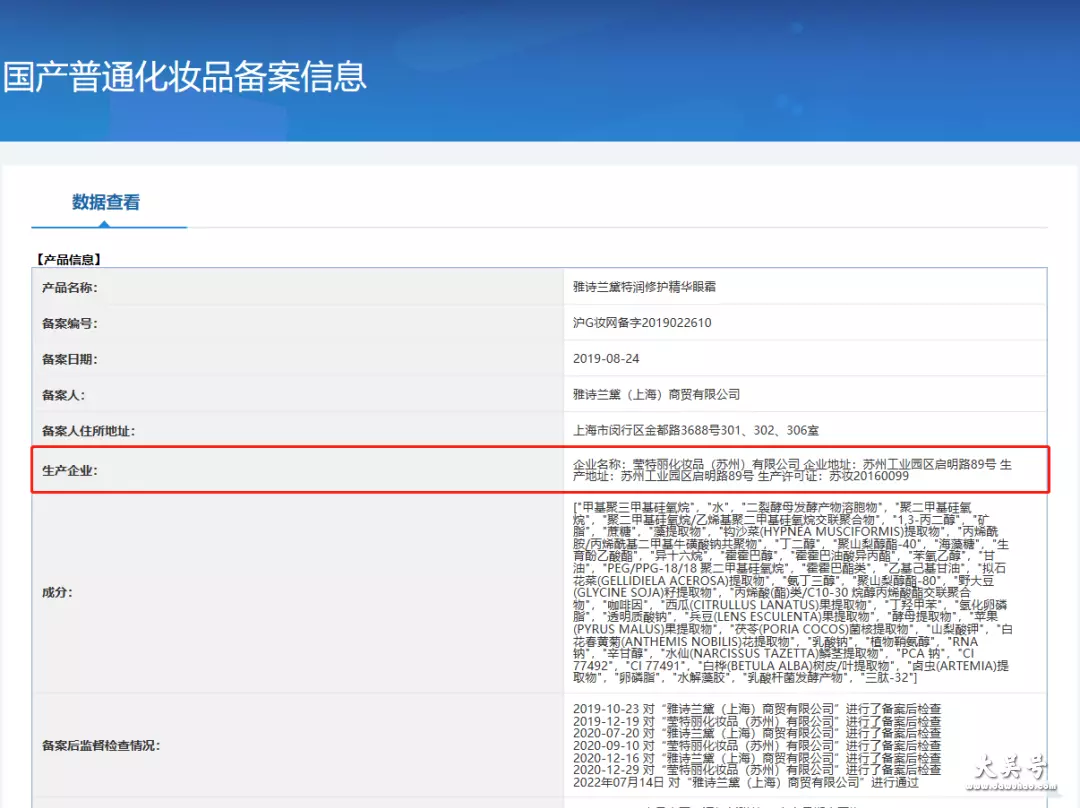Select the 2020-07-20 inspection record line
This screenshot has width=1080, height=808.
[x=757, y=733]
